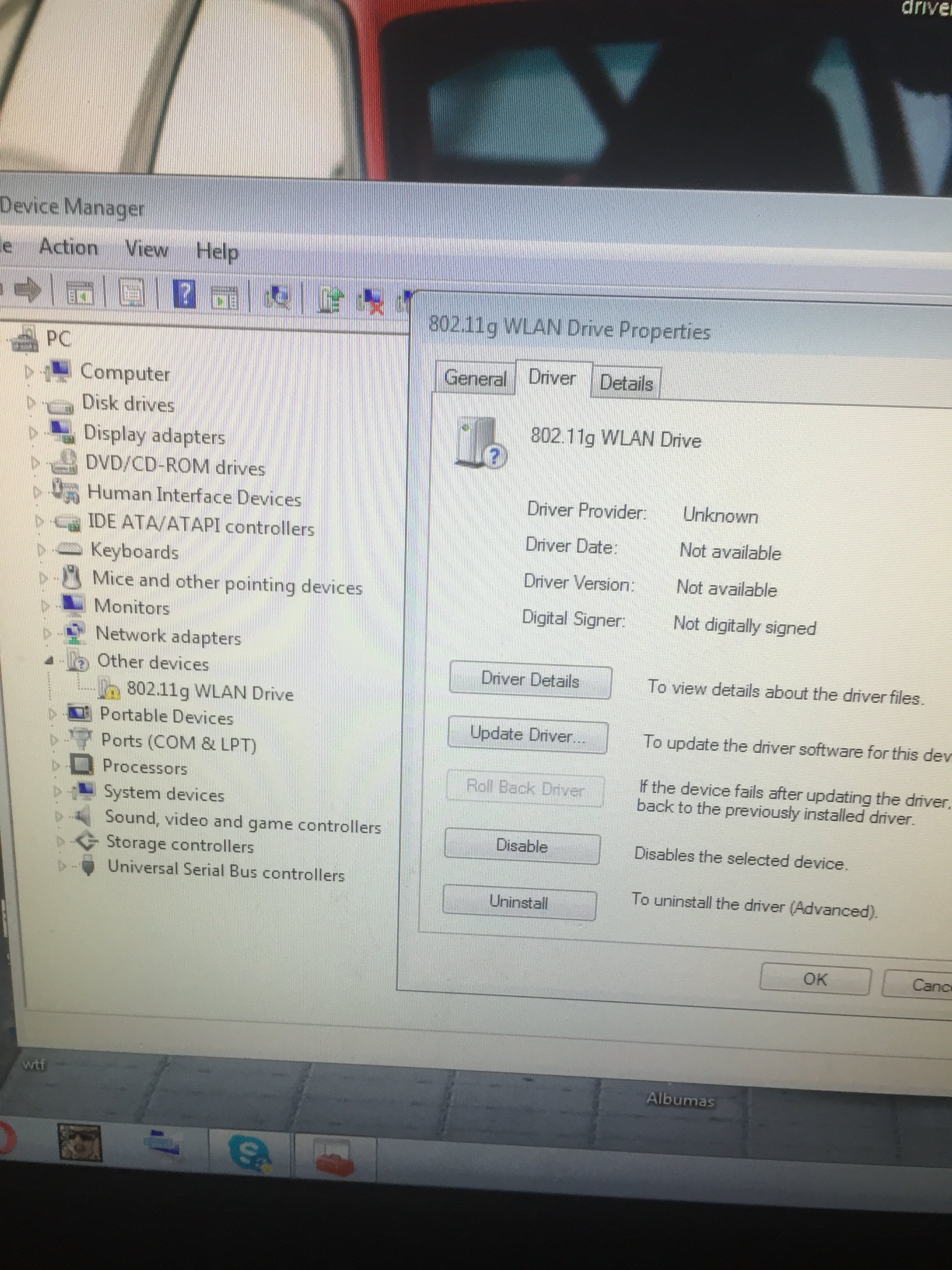The height and width of the screenshot is (1270, 952).
Task: Click the DVD/CD-ROM drives icon
Action: click(63, 461)
